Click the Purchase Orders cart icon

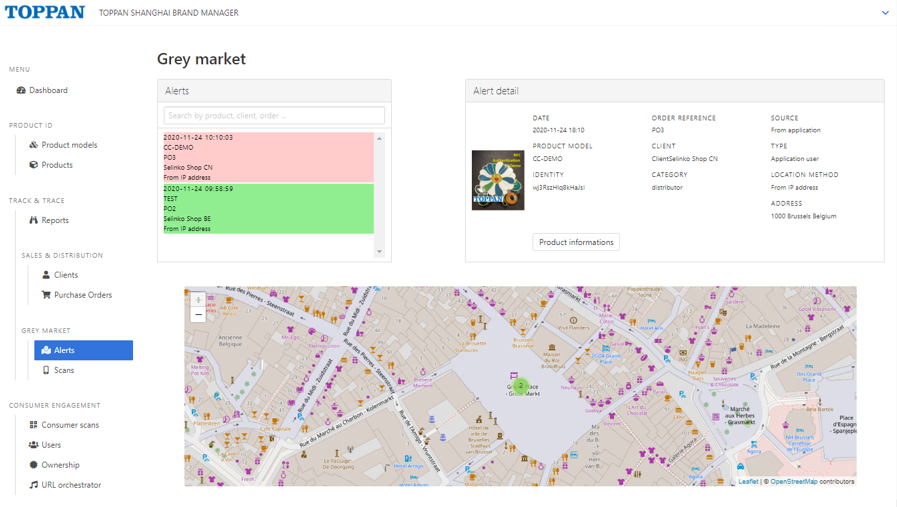46,295
